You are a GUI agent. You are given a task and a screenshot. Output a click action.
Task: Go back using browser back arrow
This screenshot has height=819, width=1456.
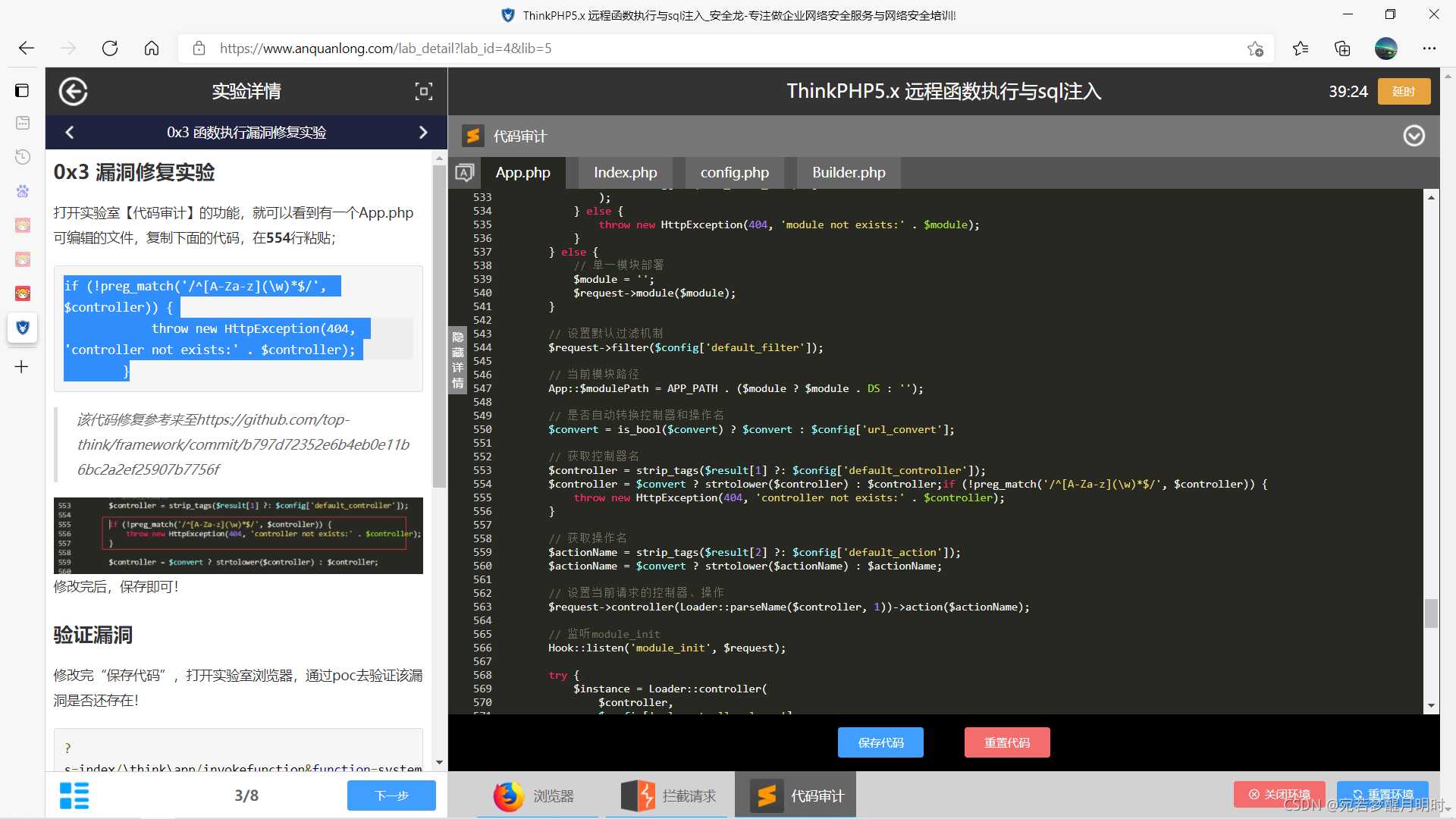click(x=27, y=49)
